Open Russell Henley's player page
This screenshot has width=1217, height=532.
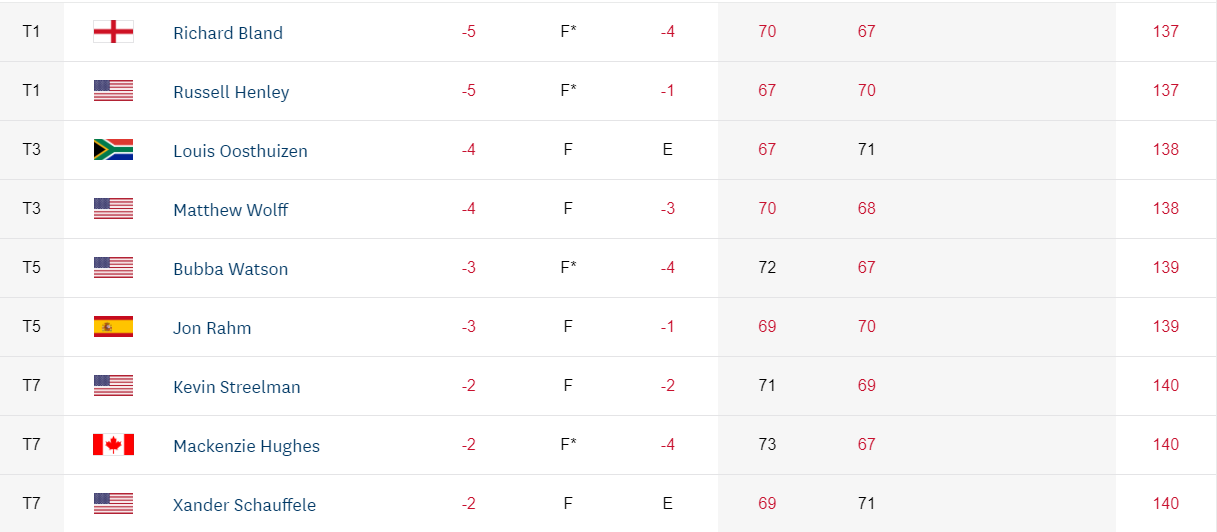coord(231,92)
